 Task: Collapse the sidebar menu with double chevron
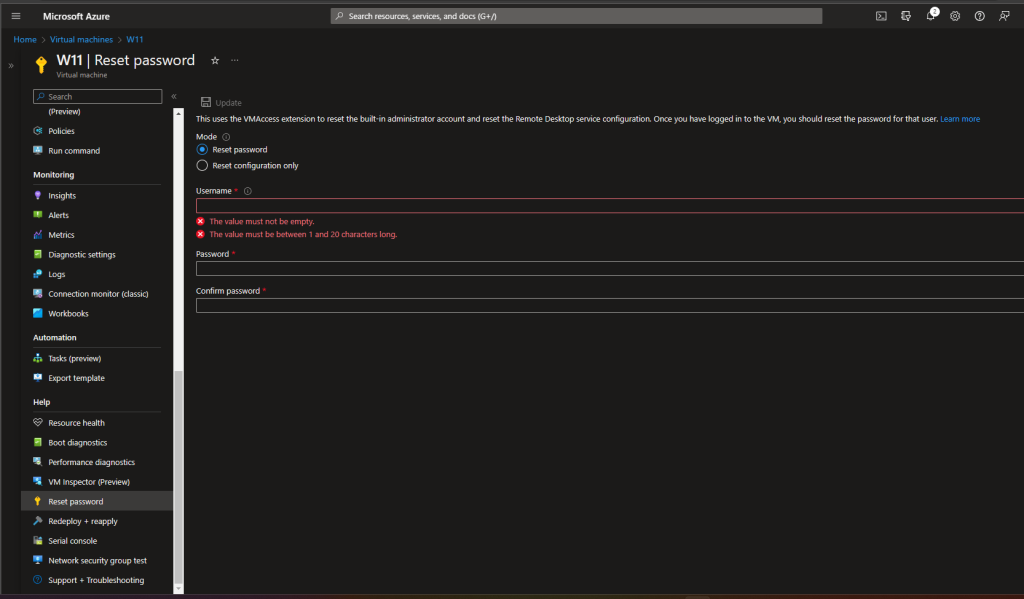tap(173, 97)
